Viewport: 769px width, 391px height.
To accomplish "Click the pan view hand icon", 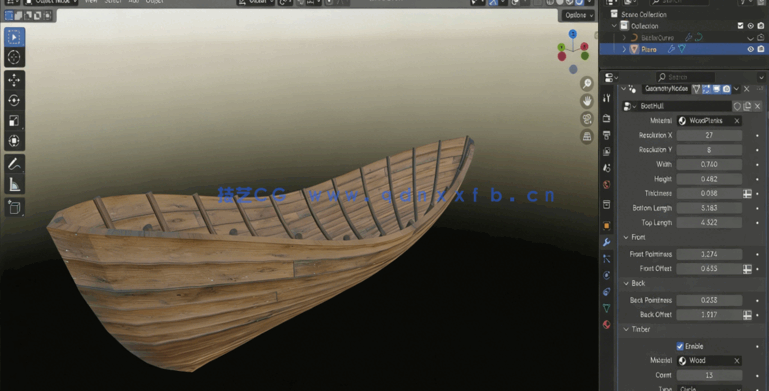I will point(587,101).
